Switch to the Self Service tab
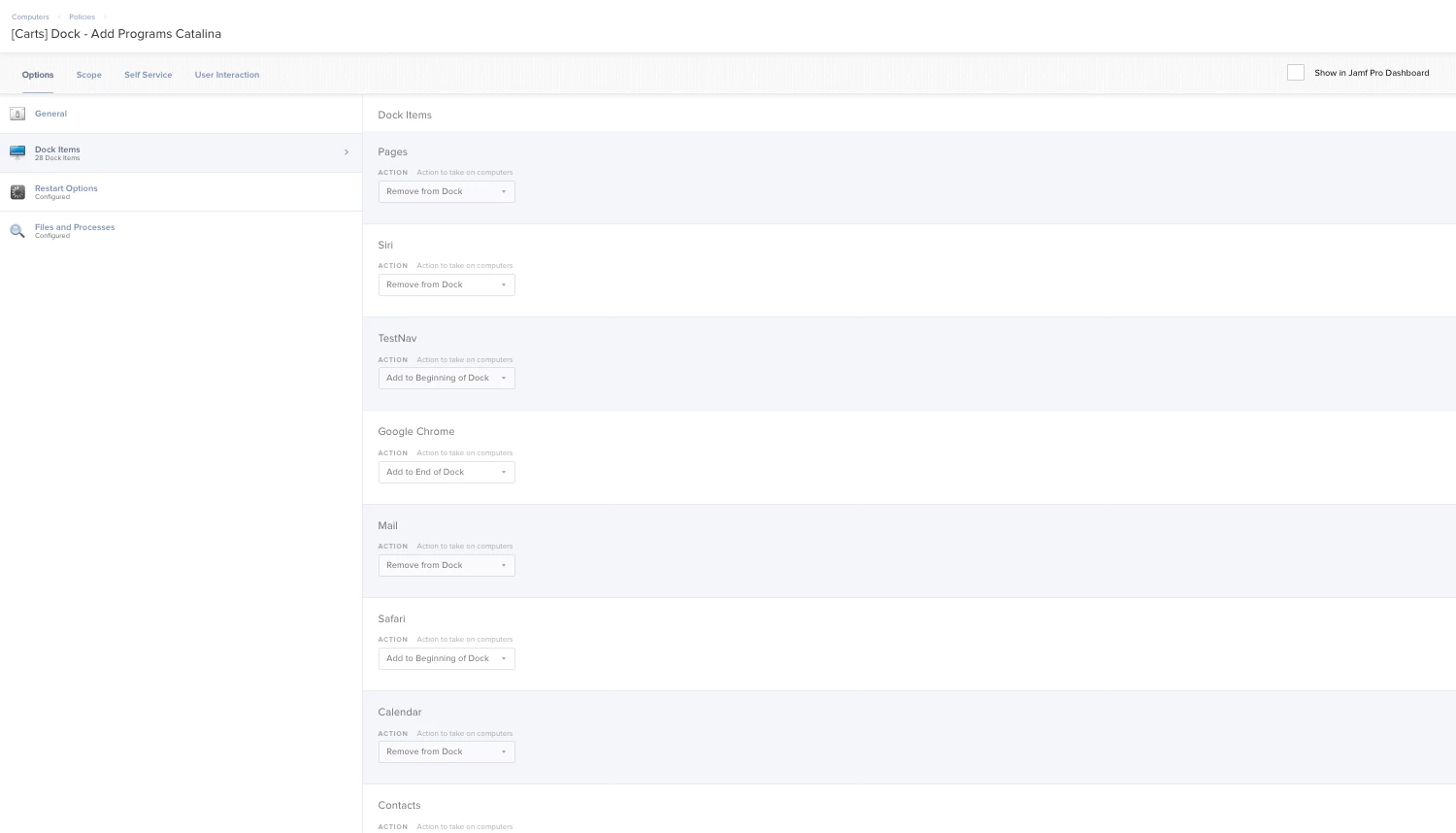Image resolution: width=1456 pixels, height=833 pixels. point(149,75)
